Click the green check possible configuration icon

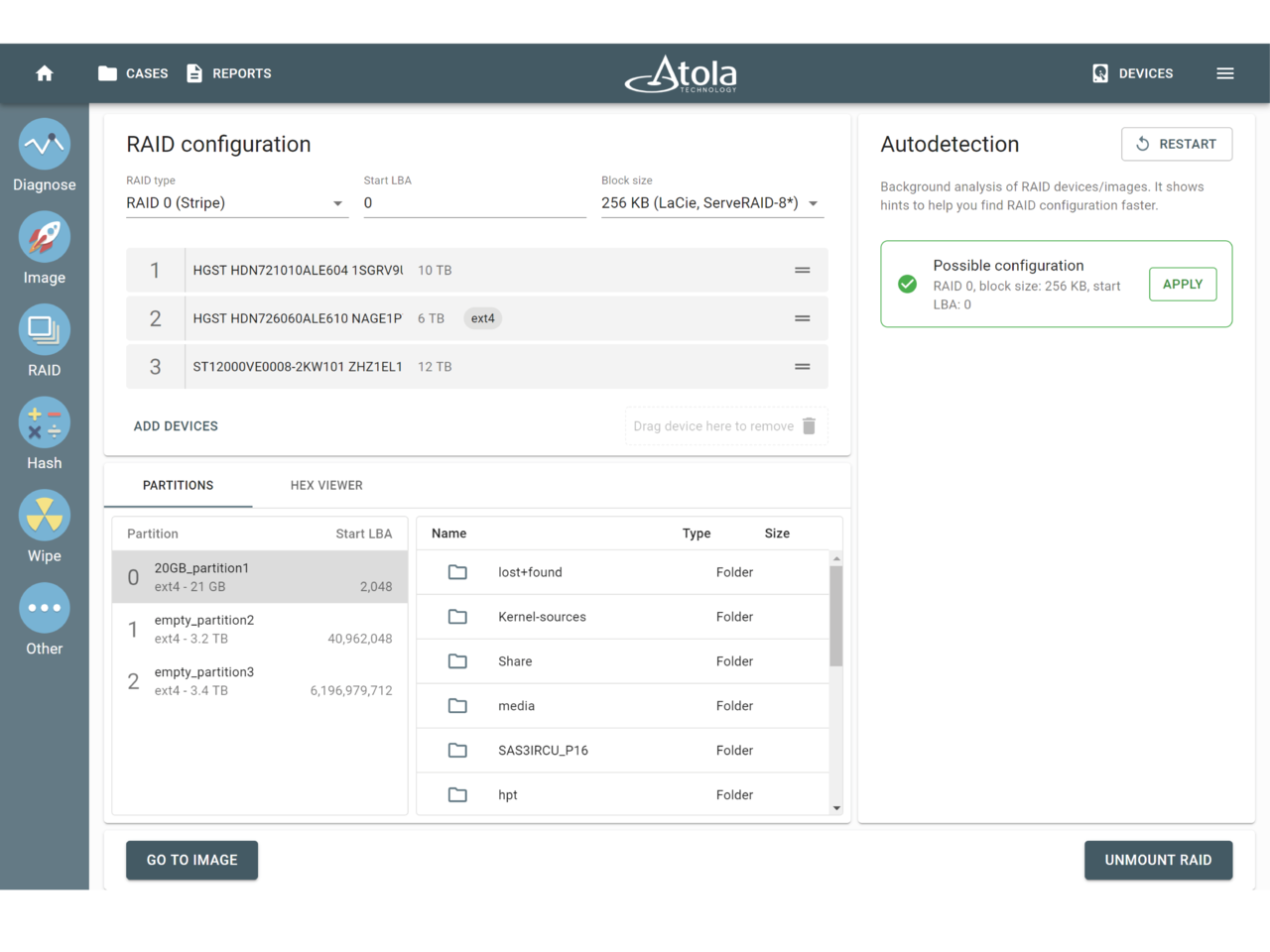pos(908,285)
